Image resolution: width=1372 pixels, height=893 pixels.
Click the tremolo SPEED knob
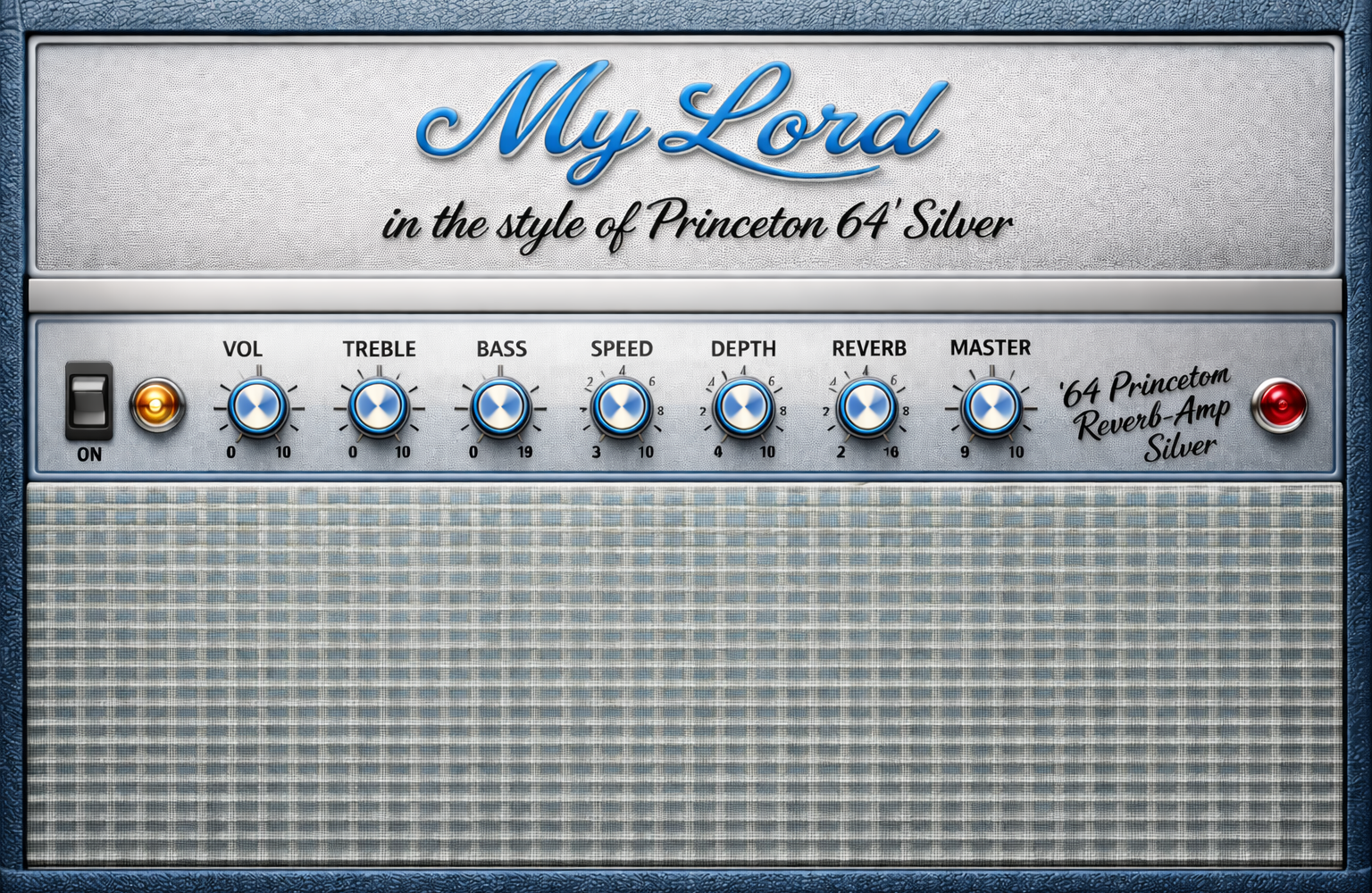click(x=622, y=407)
